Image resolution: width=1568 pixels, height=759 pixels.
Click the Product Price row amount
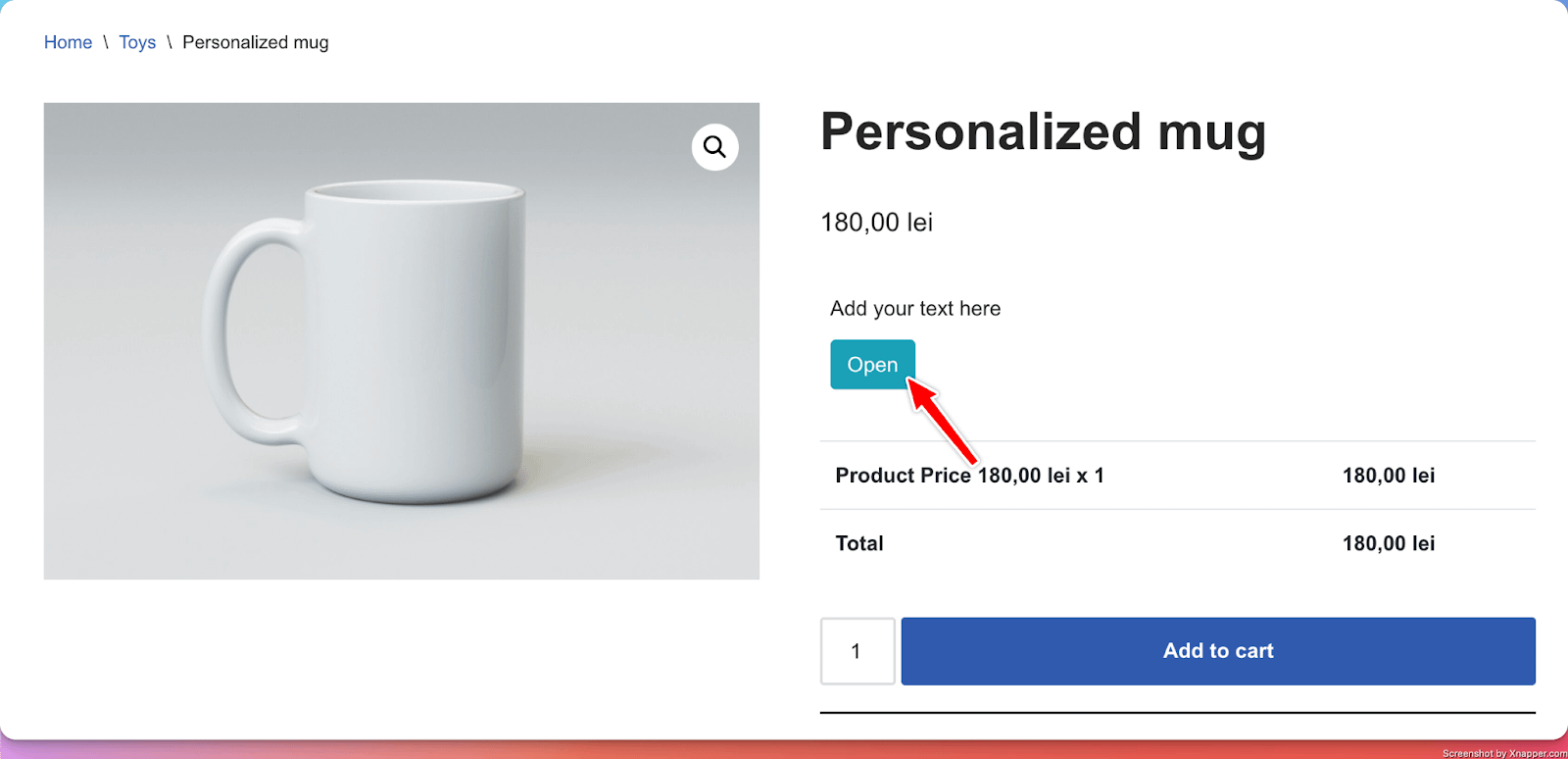(x=1388, y=476)
